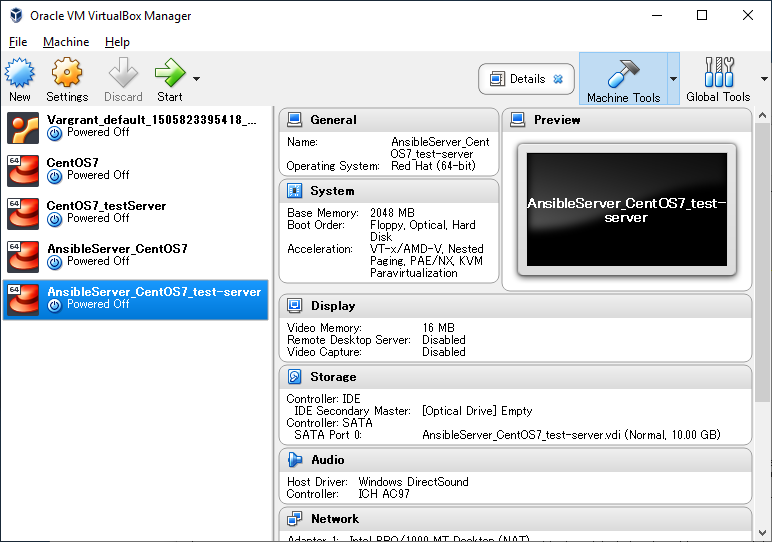Screen dimensions: 772x542
Task: Click the VirtualBox title bar icon
Action: 16,15
